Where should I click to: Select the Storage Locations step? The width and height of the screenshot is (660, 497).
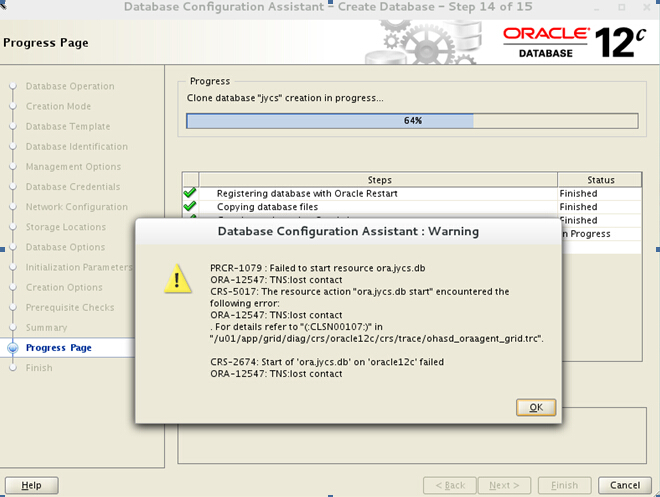pos(66,227)
